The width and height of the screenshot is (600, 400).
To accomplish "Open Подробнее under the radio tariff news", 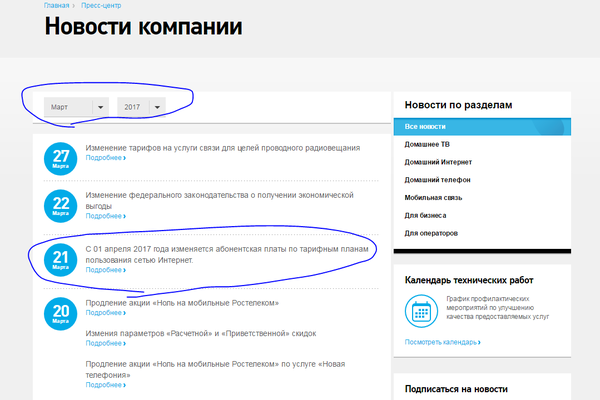I will pyautogui.click(x=105, y=158).
